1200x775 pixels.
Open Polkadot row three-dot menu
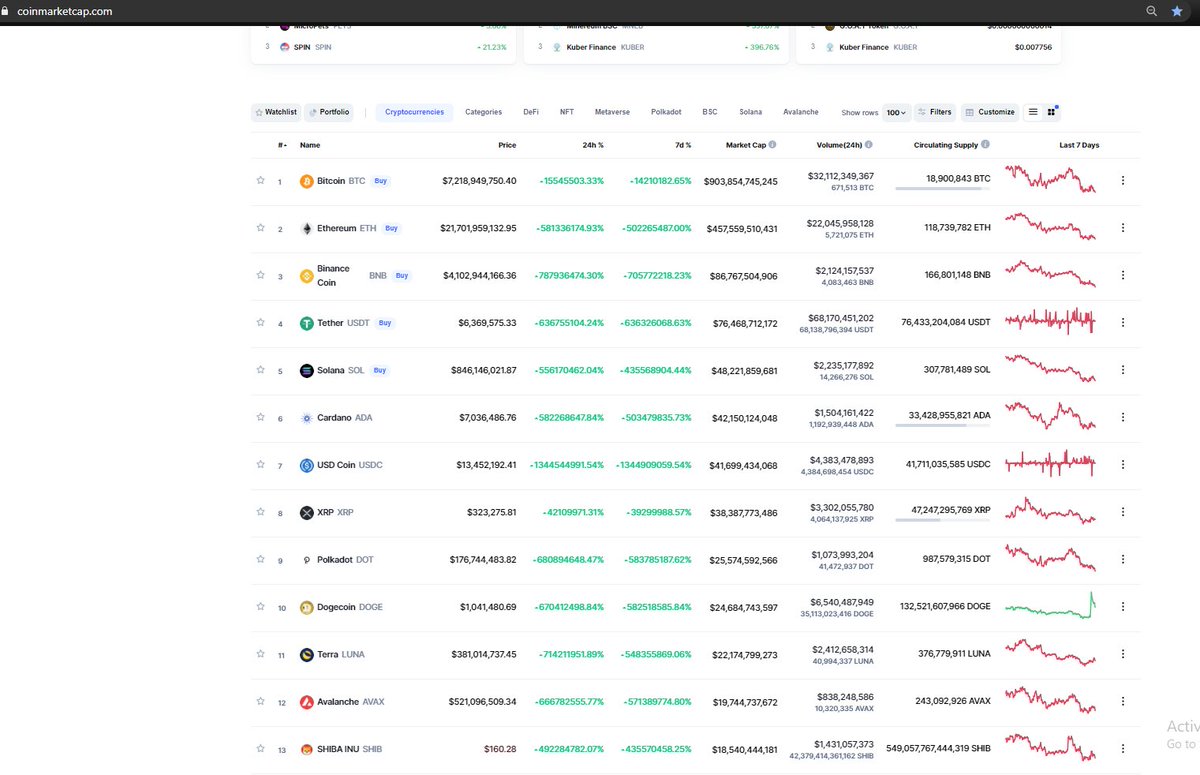tap(1123, 559)
